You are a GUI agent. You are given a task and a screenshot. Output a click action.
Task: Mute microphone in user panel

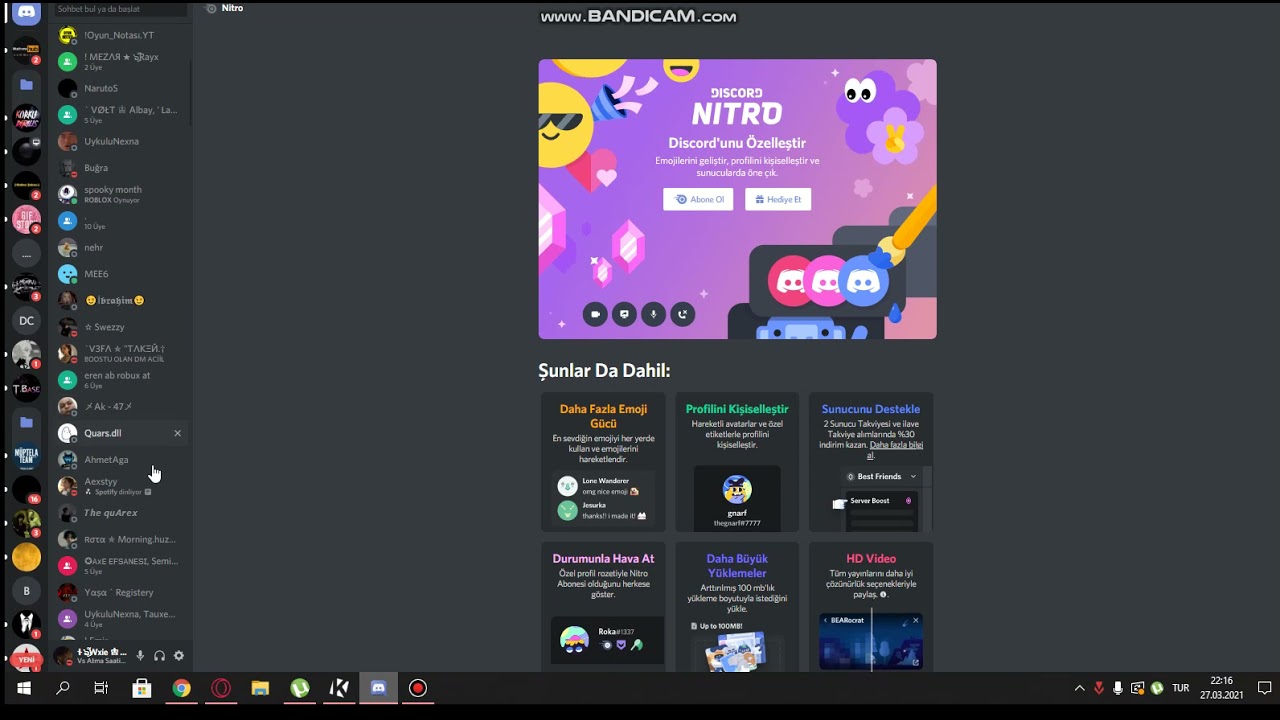pyautogui.click(x=140, y=656)
